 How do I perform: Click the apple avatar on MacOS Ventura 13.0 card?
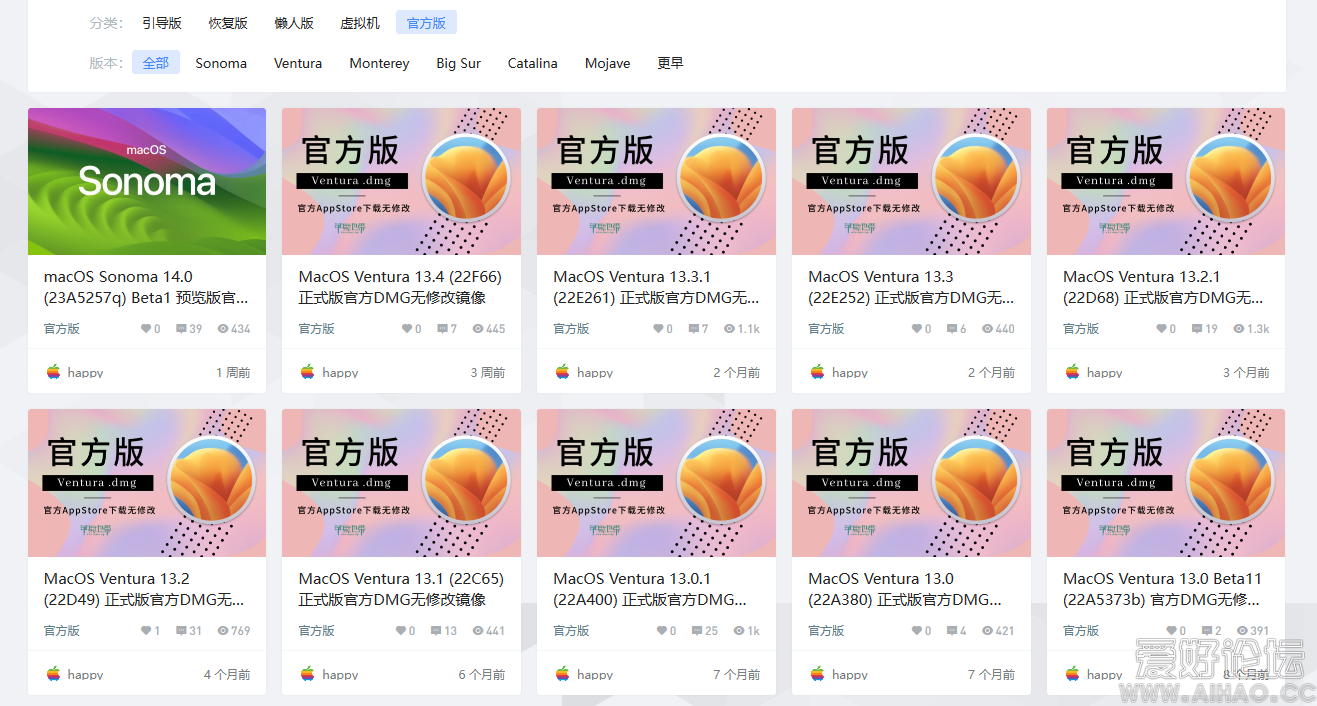pyautogui.click(x=817, y=673)
